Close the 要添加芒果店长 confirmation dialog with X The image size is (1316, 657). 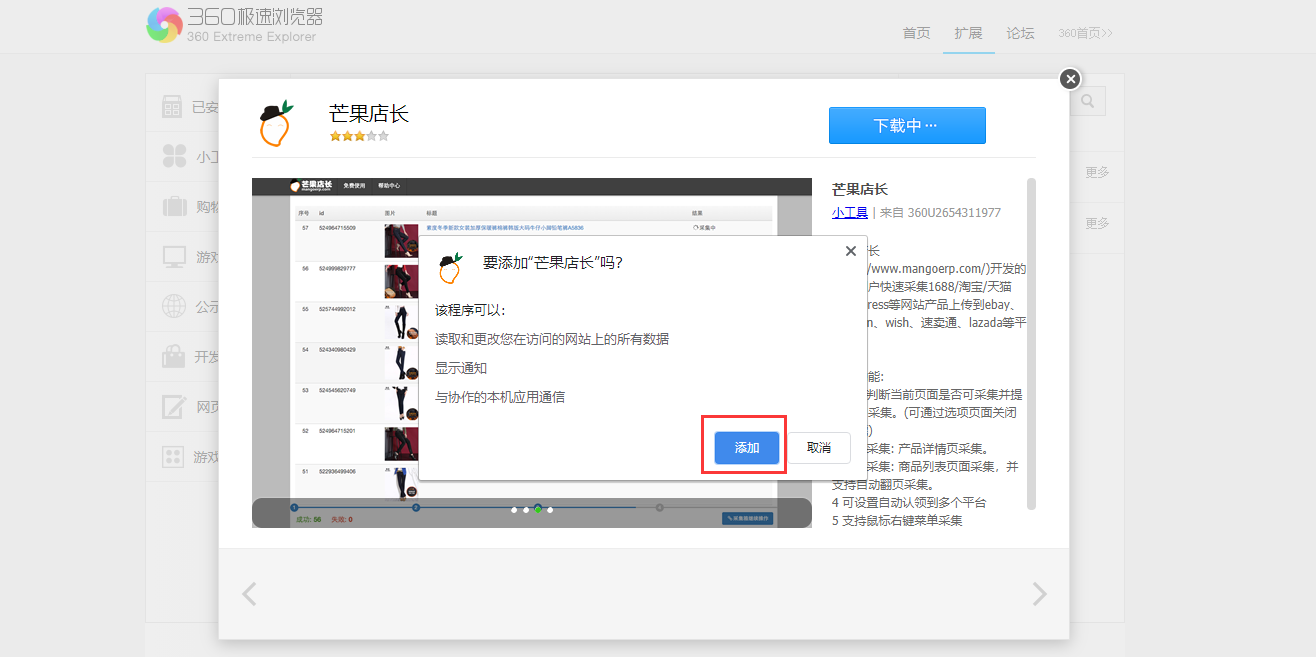click(x=851, y=251)
